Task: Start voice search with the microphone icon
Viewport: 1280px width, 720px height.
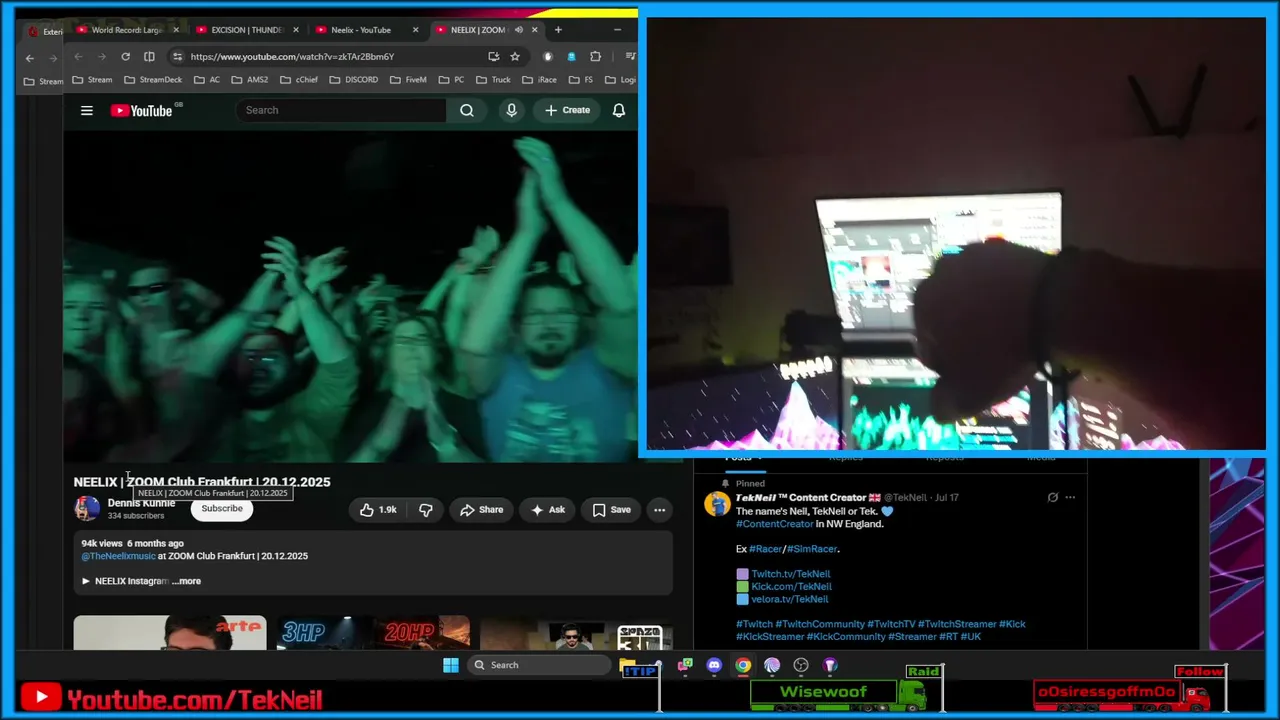Action: pos(511,110)
